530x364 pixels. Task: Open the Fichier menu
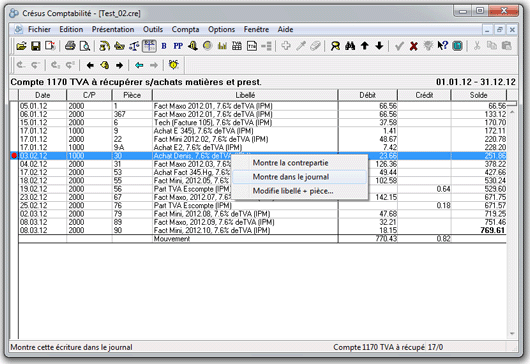coord(39,29)
